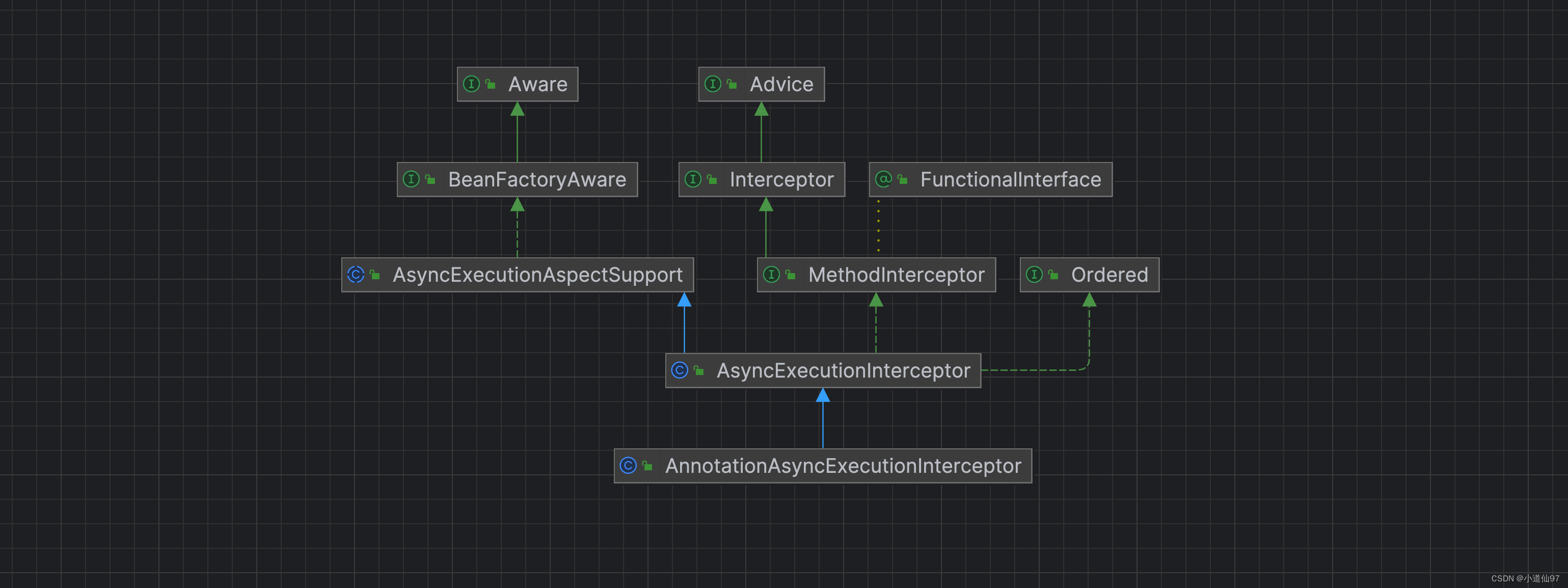Click the interface icon on BeanFactoryAware node

[412, 179]
